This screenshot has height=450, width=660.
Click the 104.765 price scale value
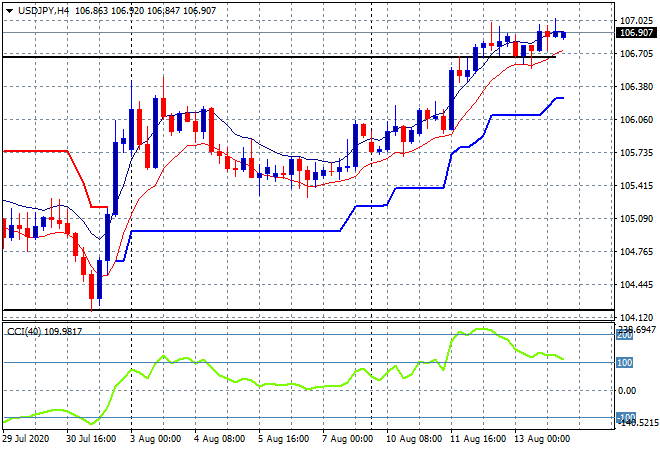[636, 252]
